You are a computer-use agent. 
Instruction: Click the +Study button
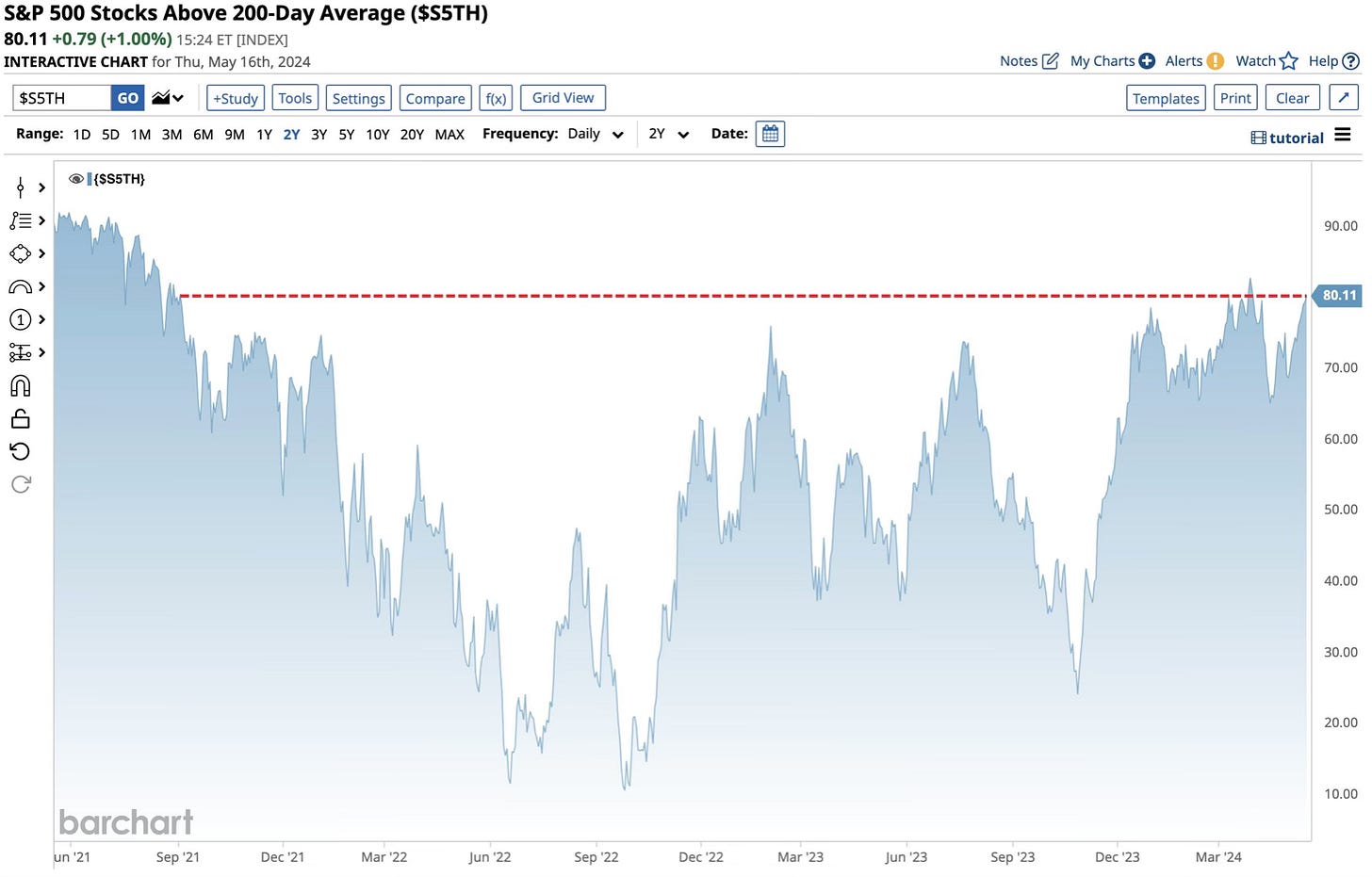tap(236, 98)
